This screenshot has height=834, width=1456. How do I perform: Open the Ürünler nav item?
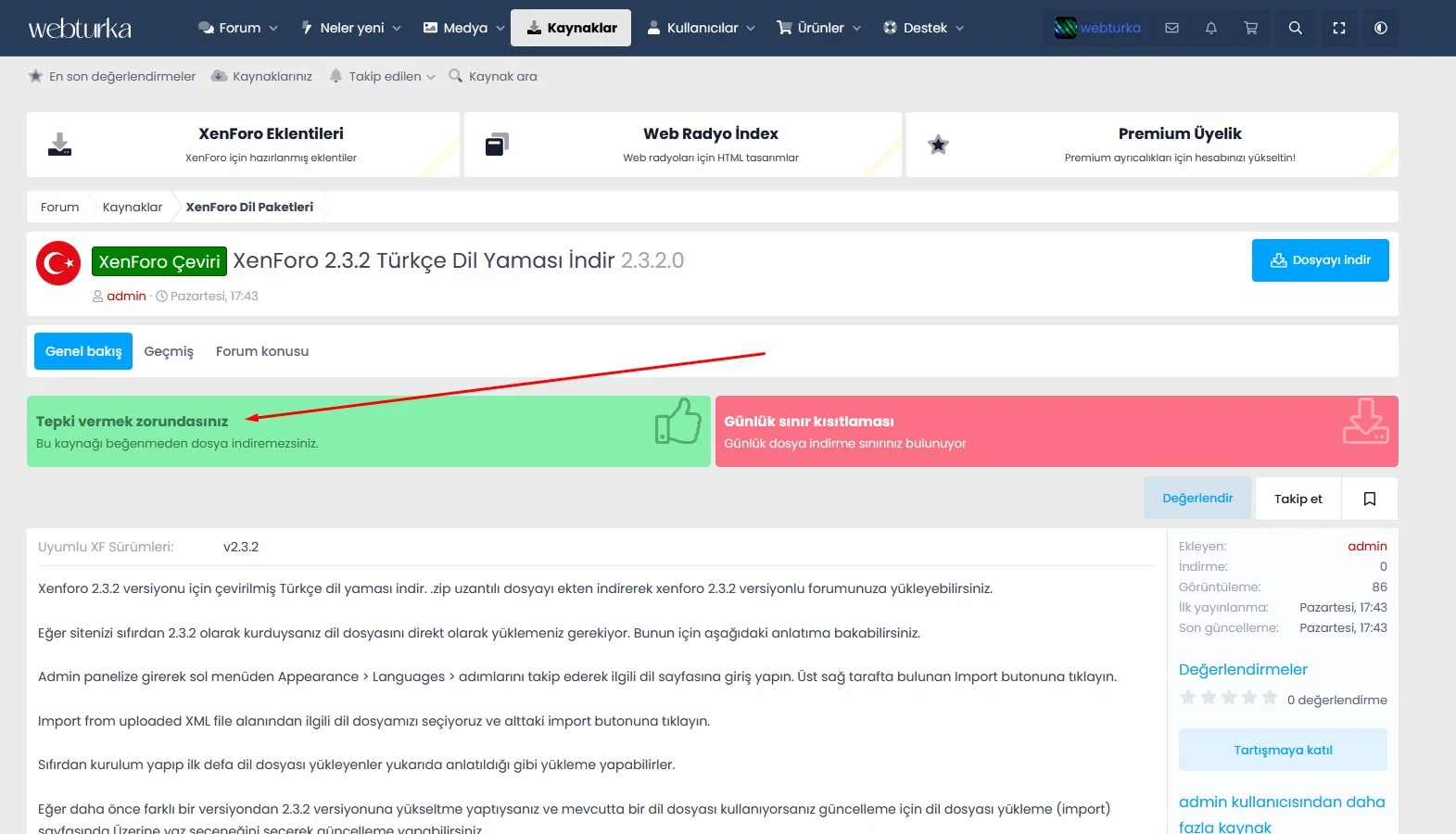(x=810, y=28)
